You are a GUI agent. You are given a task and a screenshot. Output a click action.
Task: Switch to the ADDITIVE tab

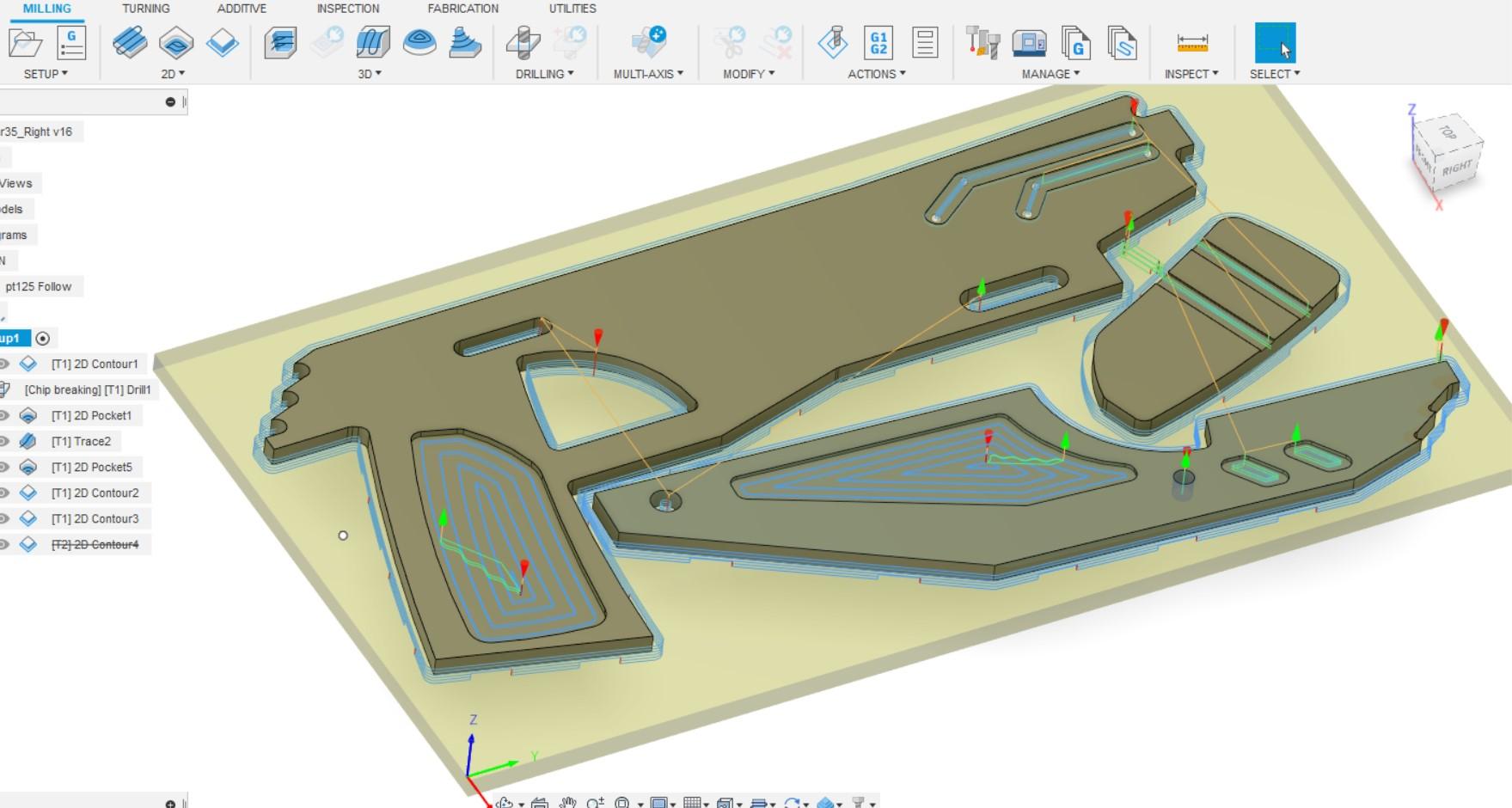242,9
